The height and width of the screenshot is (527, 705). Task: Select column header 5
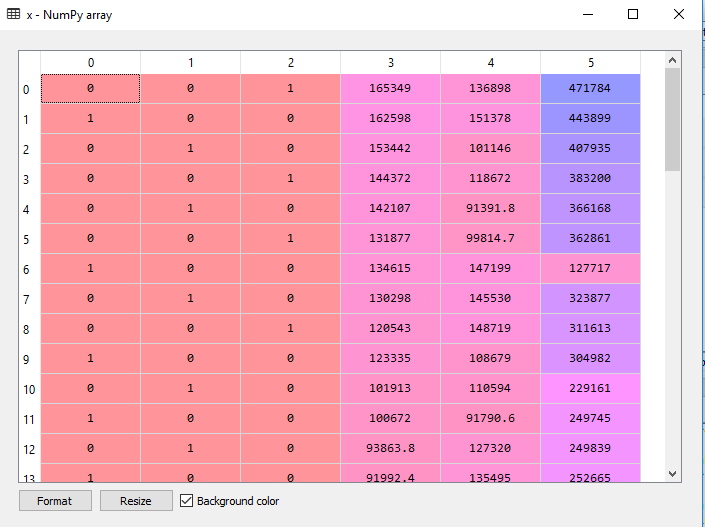pyautogui.click(x=590, y=62)
